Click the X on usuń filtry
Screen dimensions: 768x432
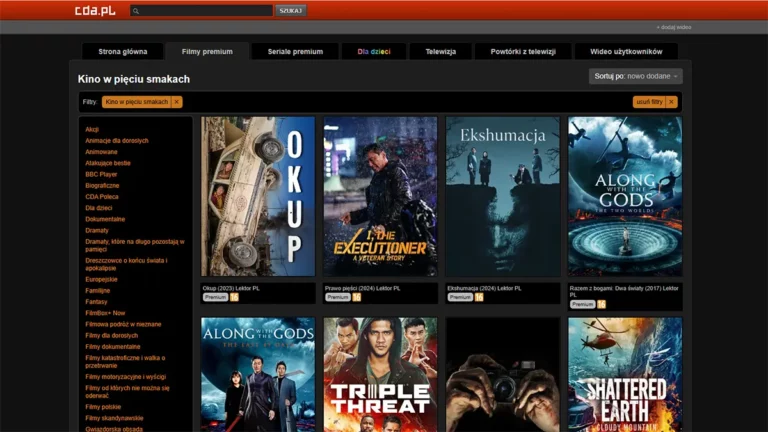click(671, 102)
